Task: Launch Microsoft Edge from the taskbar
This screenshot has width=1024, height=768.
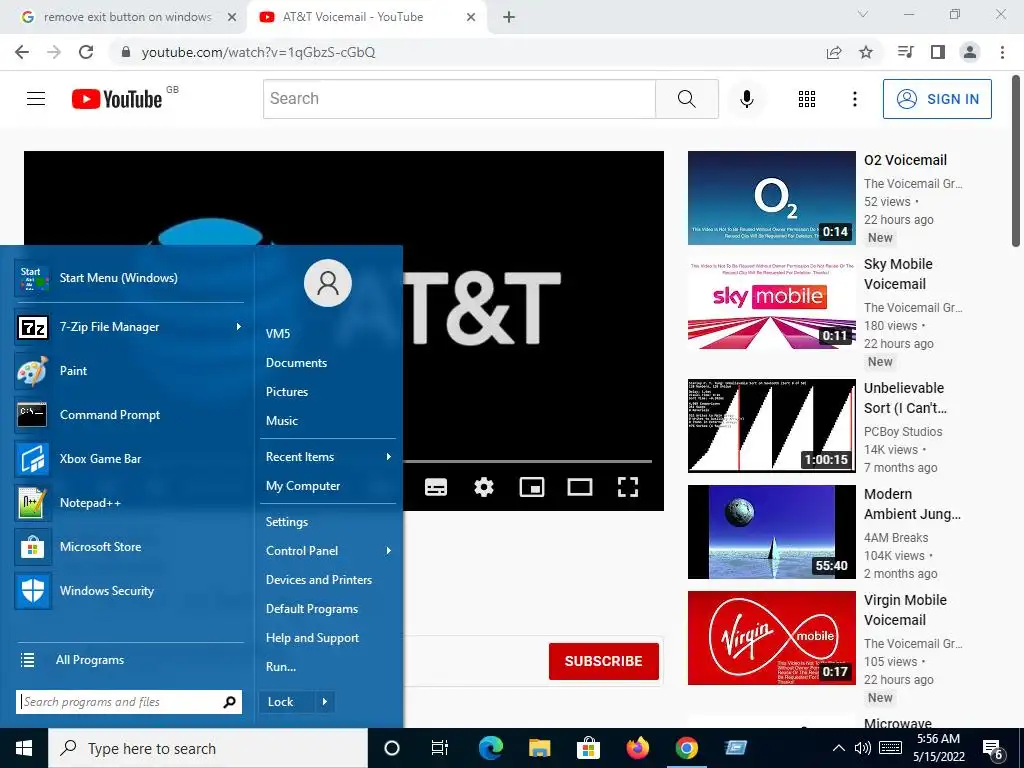Action: [490, 748]
